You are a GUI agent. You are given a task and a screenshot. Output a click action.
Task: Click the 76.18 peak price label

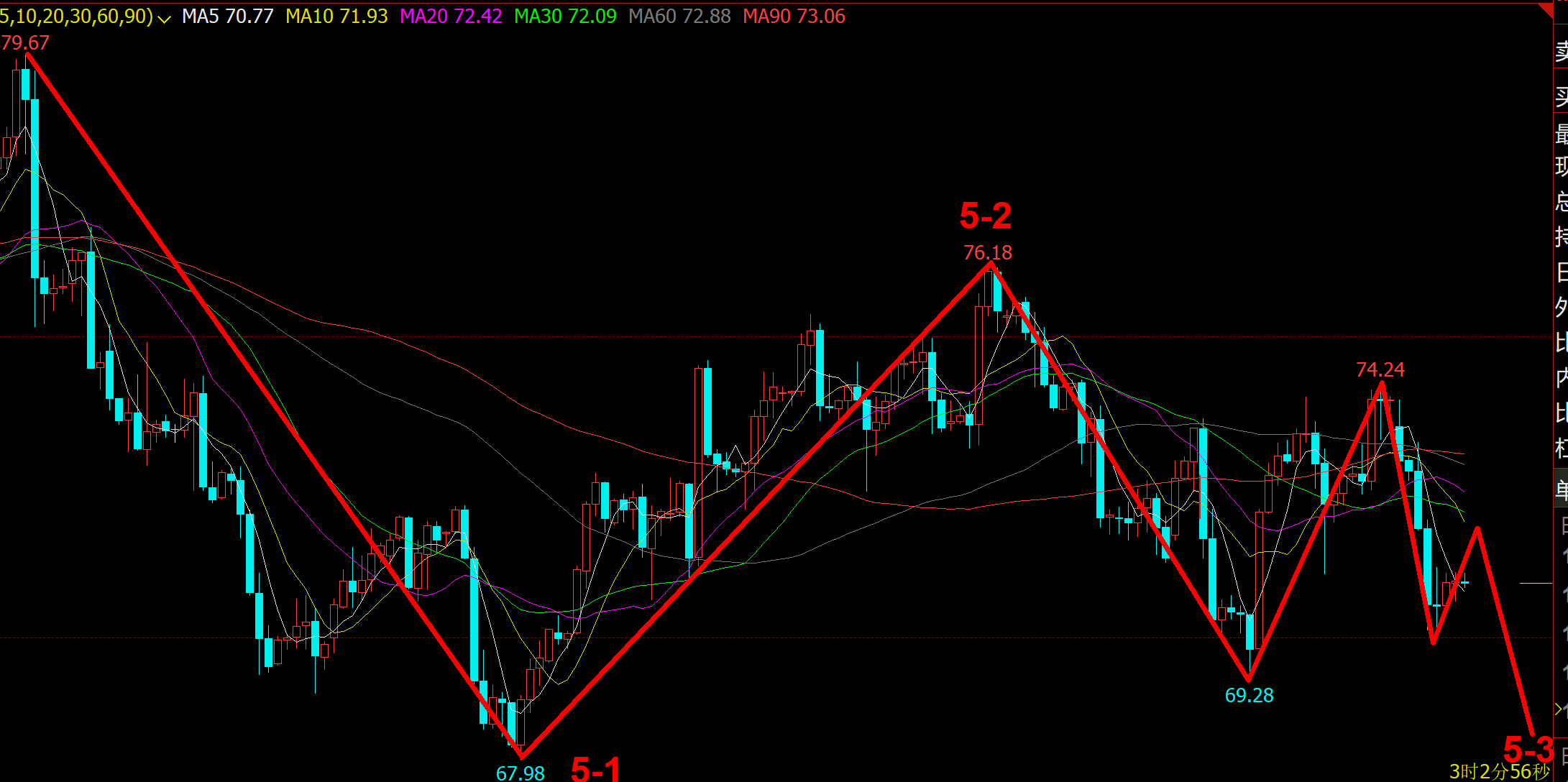tap(987, 252)
